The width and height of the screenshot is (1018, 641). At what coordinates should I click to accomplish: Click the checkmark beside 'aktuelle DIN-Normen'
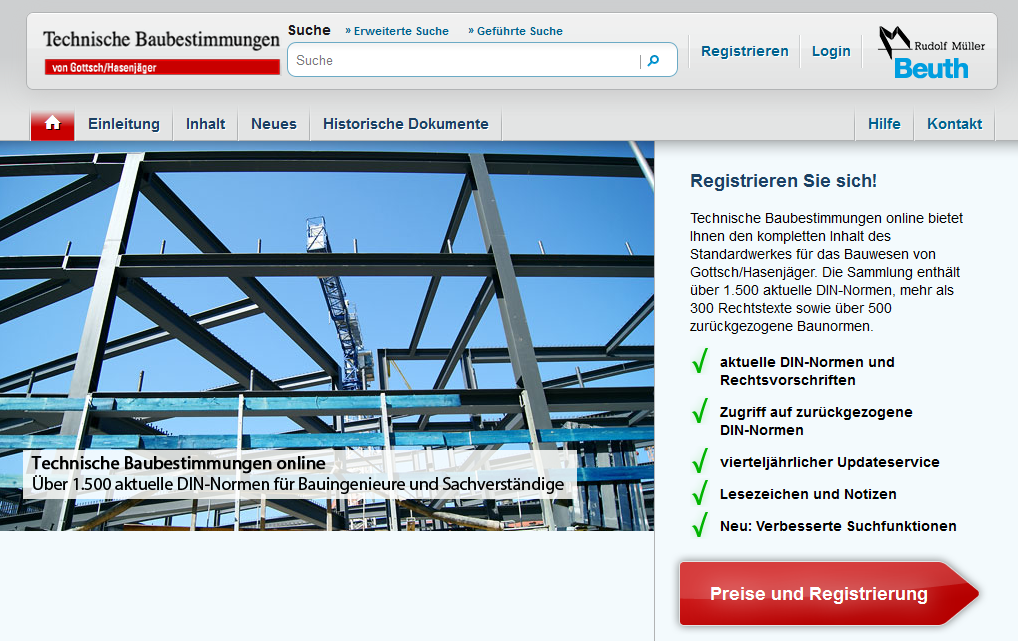pos(700,360)
